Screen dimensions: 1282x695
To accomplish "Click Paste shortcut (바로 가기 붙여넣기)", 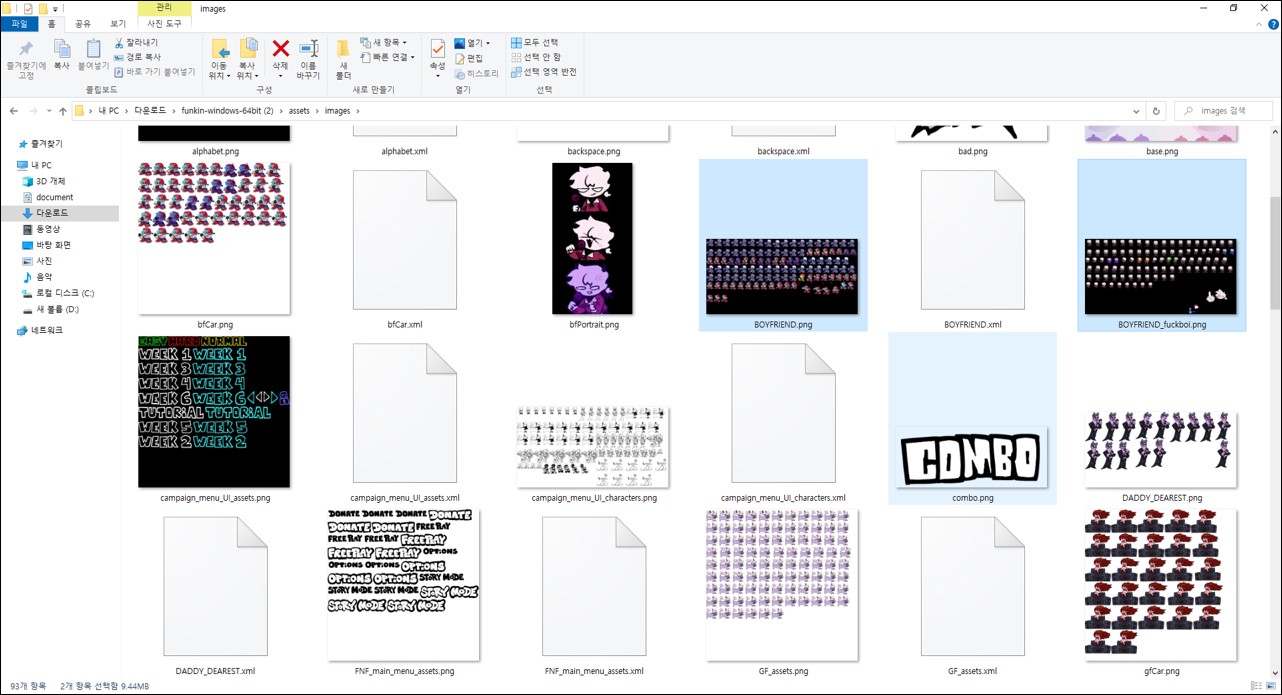I will [154, 72].
